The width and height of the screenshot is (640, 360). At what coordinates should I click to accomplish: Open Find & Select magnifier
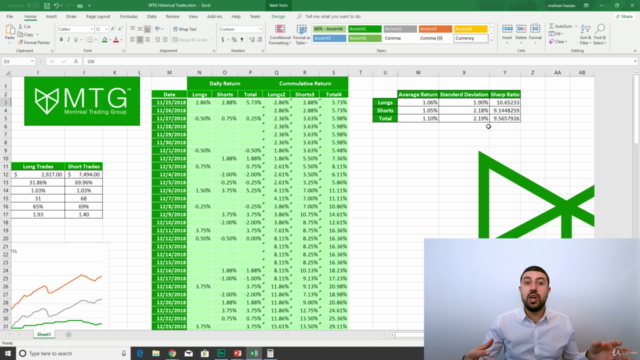(x=600, y=34)
